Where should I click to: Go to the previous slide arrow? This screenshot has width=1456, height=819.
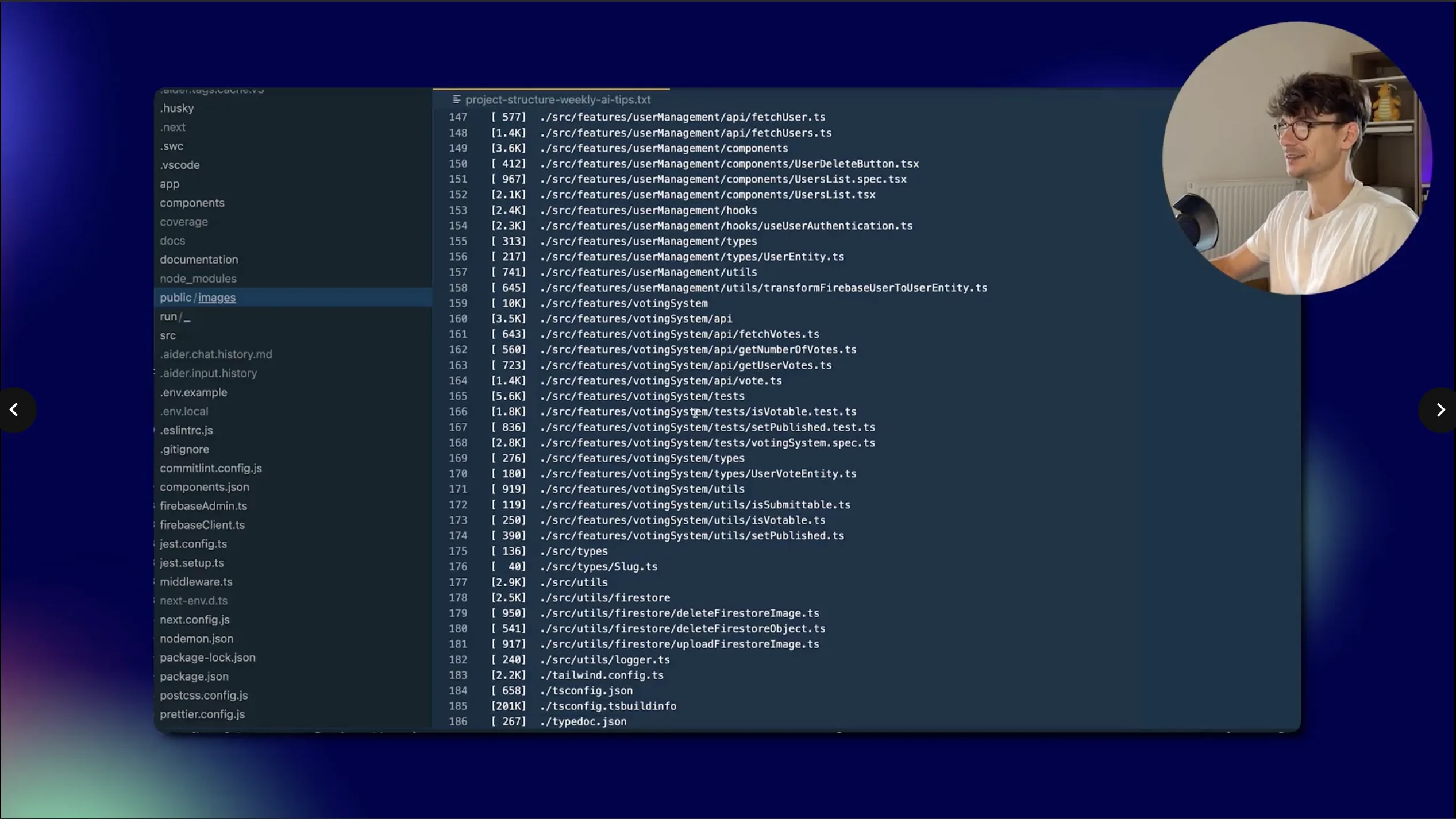tap(14, 409)
